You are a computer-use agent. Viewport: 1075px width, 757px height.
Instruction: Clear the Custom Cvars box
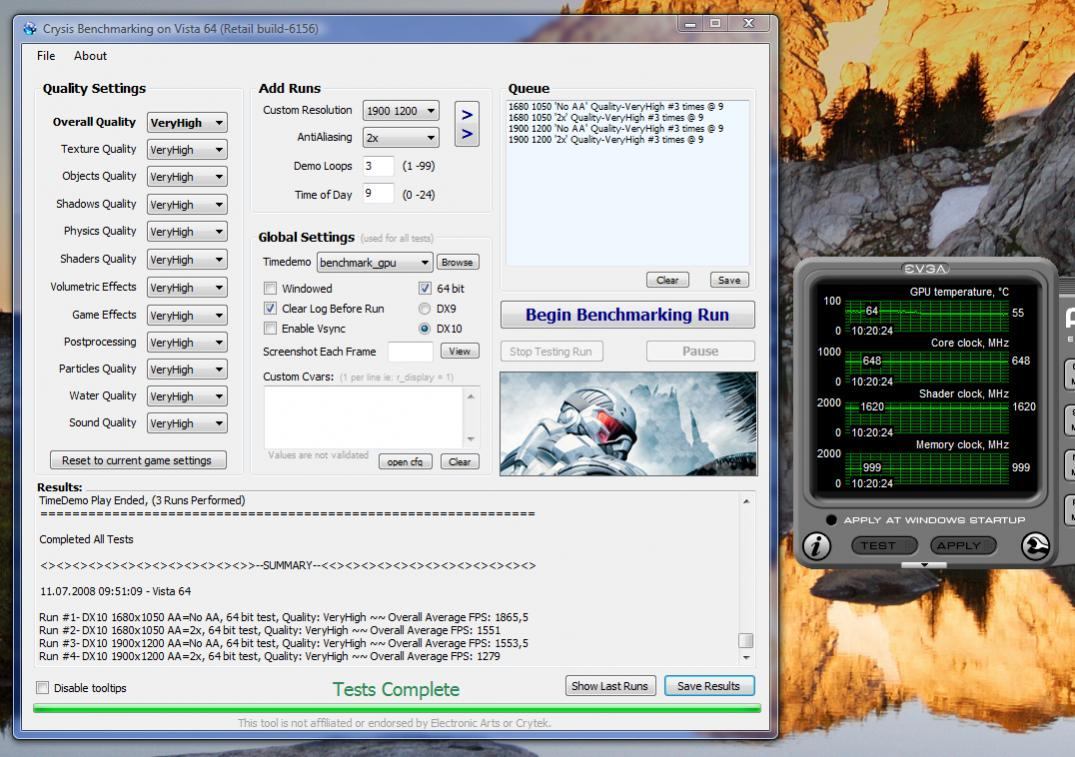pyautogui.click(x=459, y=461)
